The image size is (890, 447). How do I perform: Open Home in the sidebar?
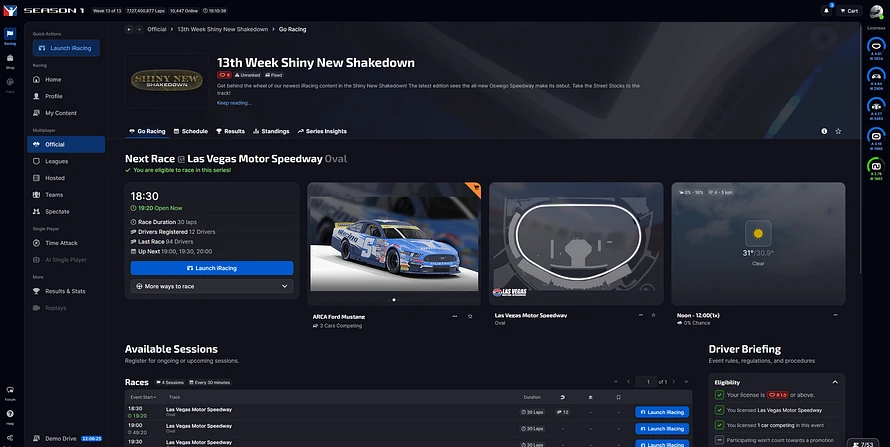tap(66, 79)
